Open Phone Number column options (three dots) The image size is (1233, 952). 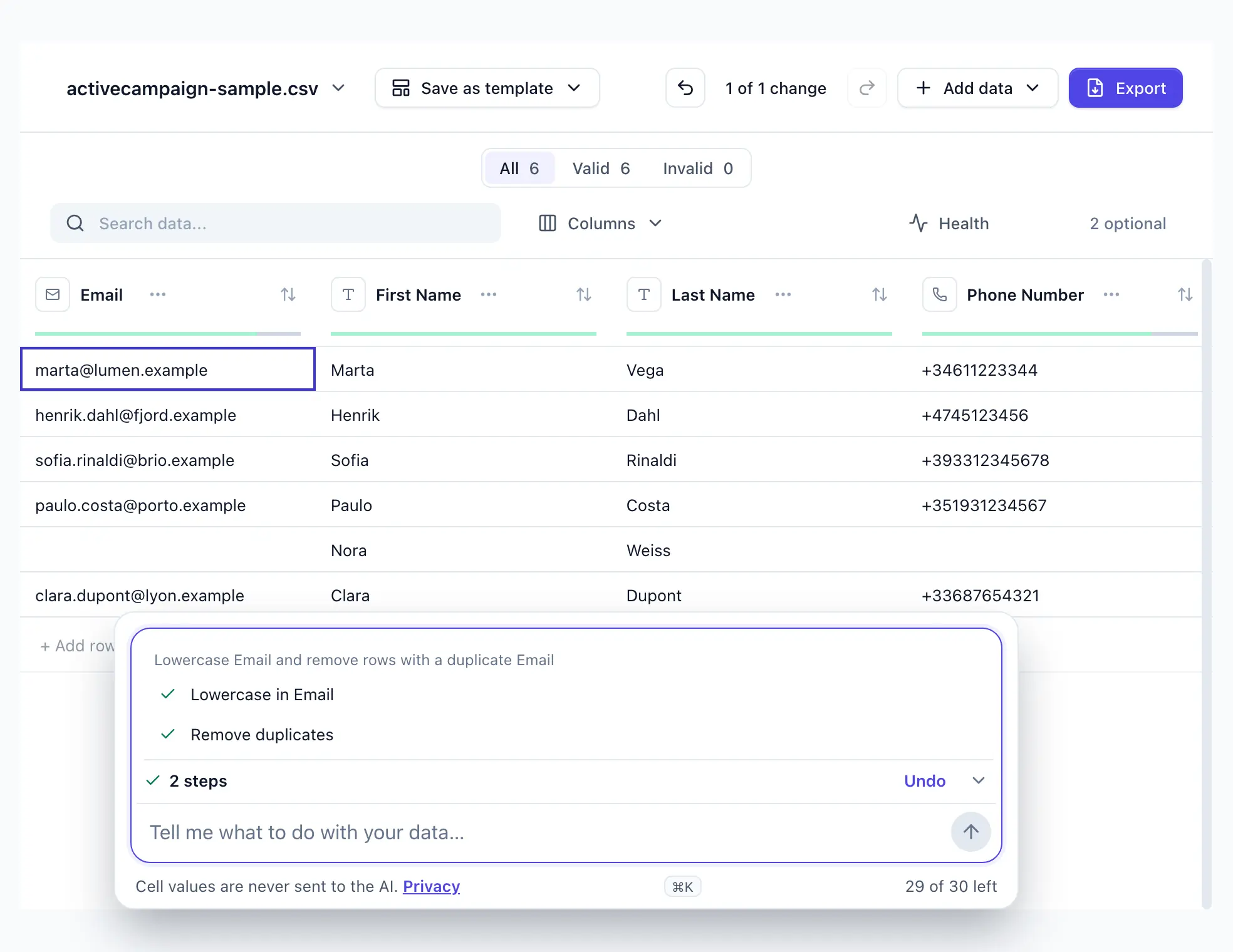point(1111,294)
